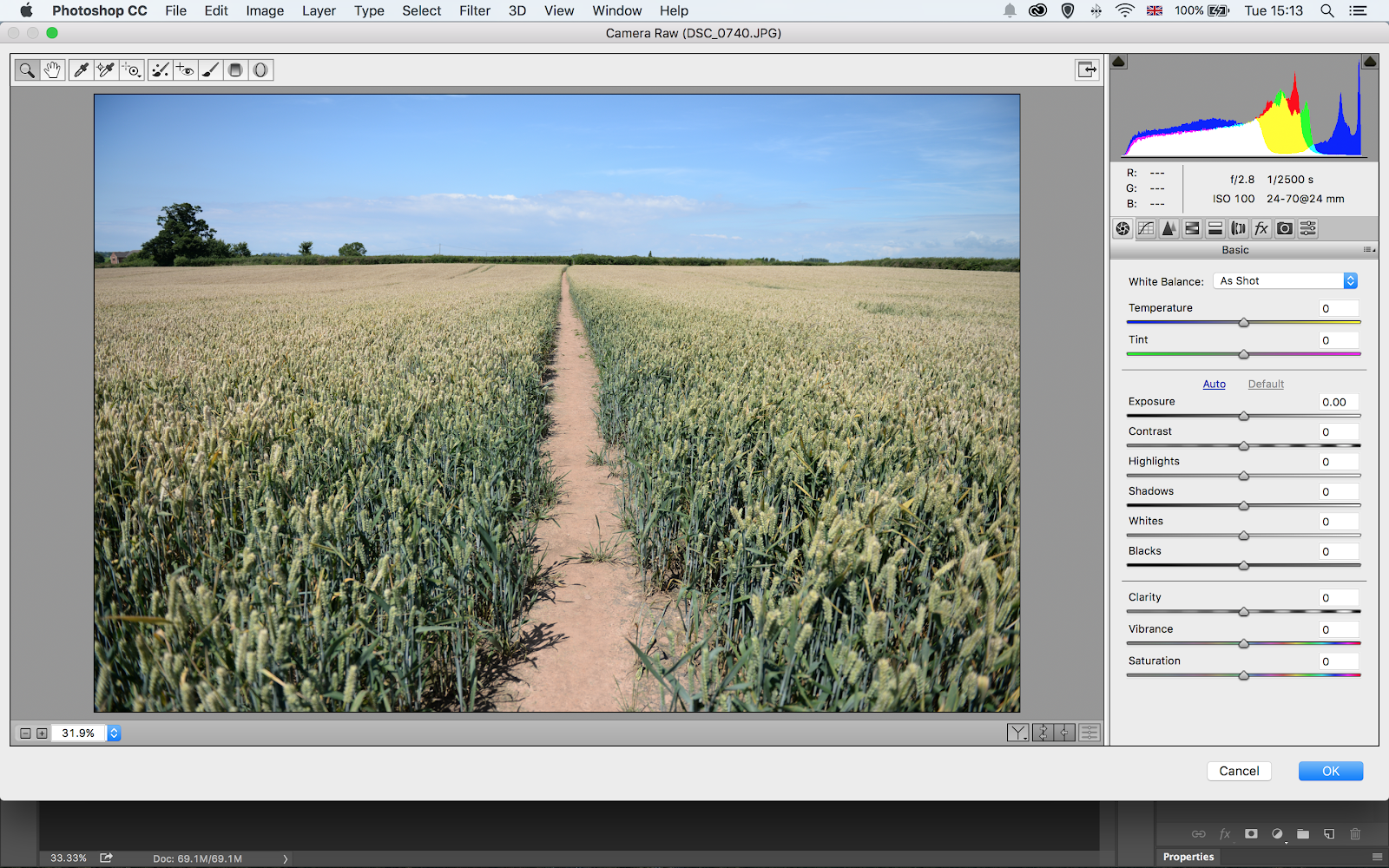Image resolution: width=1389 pixels, height=868 pixels.
Task: Click the Default tone link
Action: 1266,384
